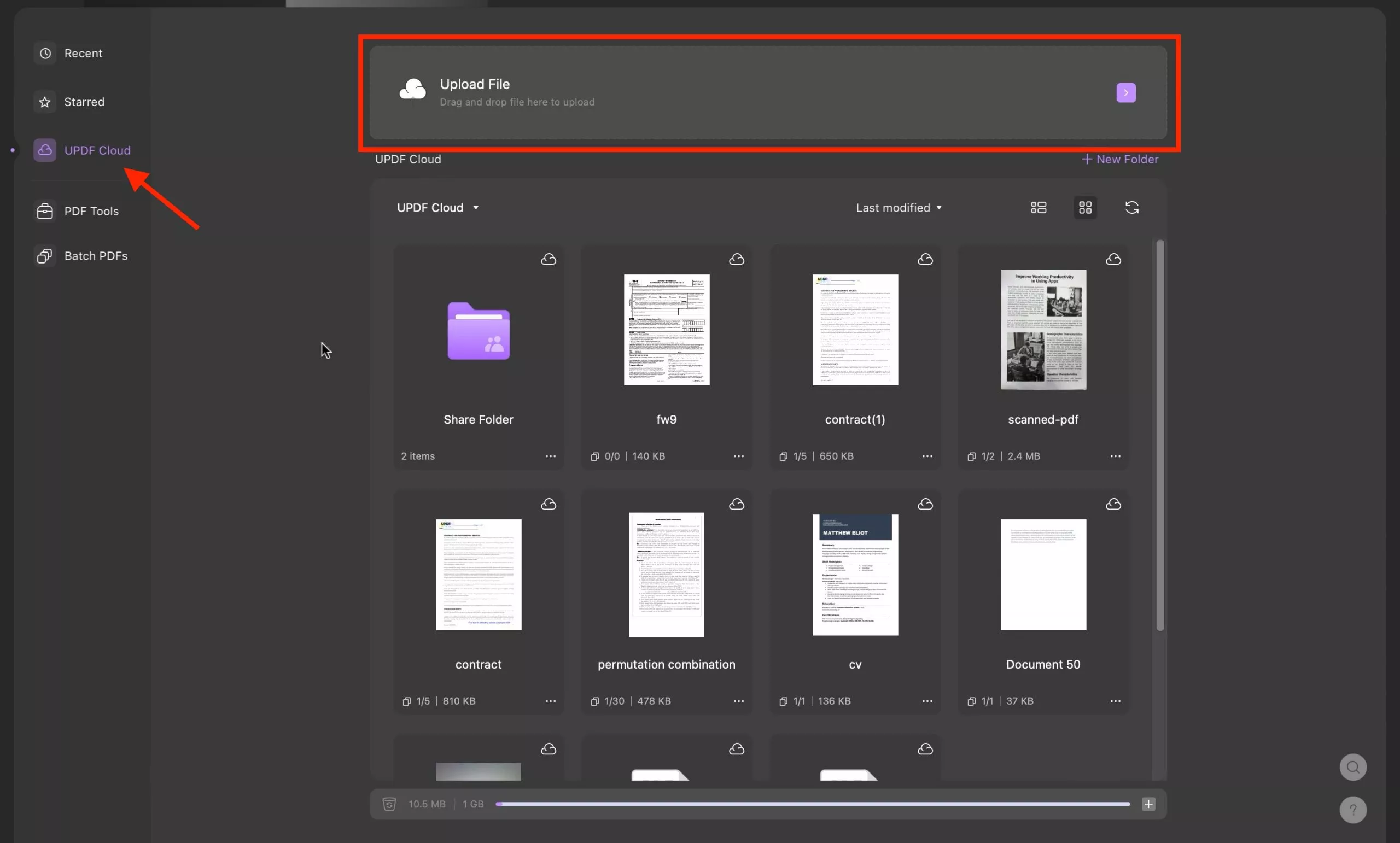The height and width of the screenshot is (843, 1400).
Task: Open the help question mark button
Action: click(1353, 810)
